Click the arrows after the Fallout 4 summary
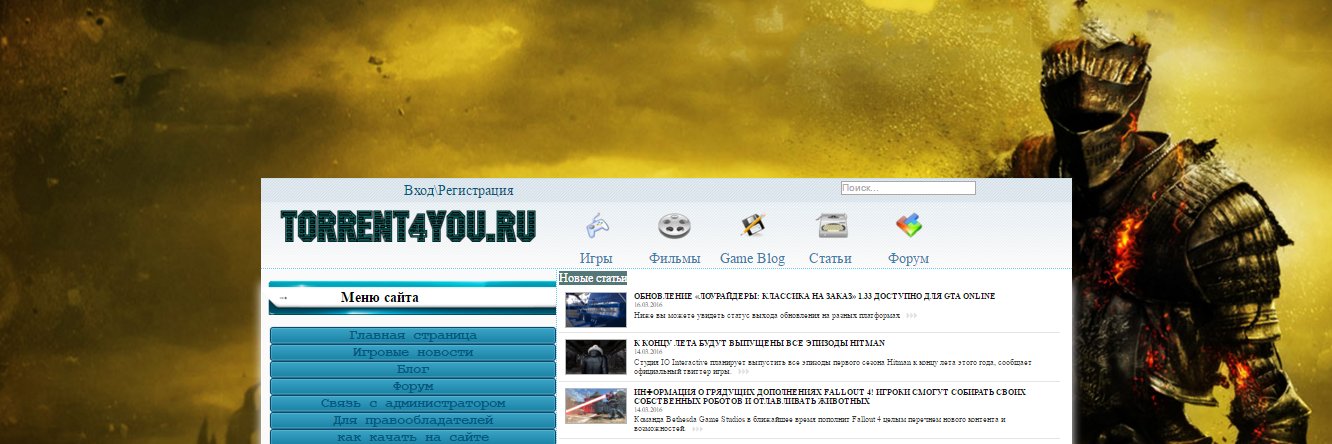This screenshot has height=444, width=1332. pos(697,428)
